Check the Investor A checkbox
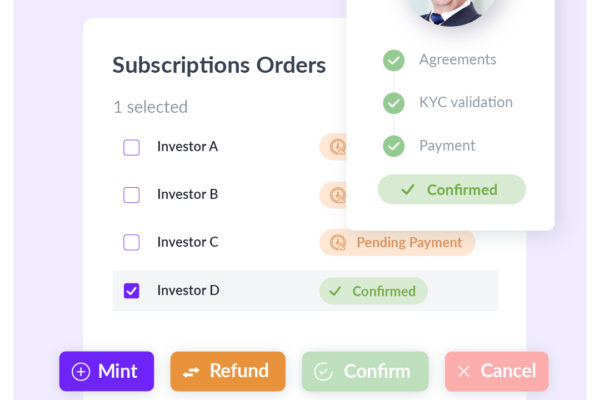This screenshot has width=600, height=400. coord(131,147)
